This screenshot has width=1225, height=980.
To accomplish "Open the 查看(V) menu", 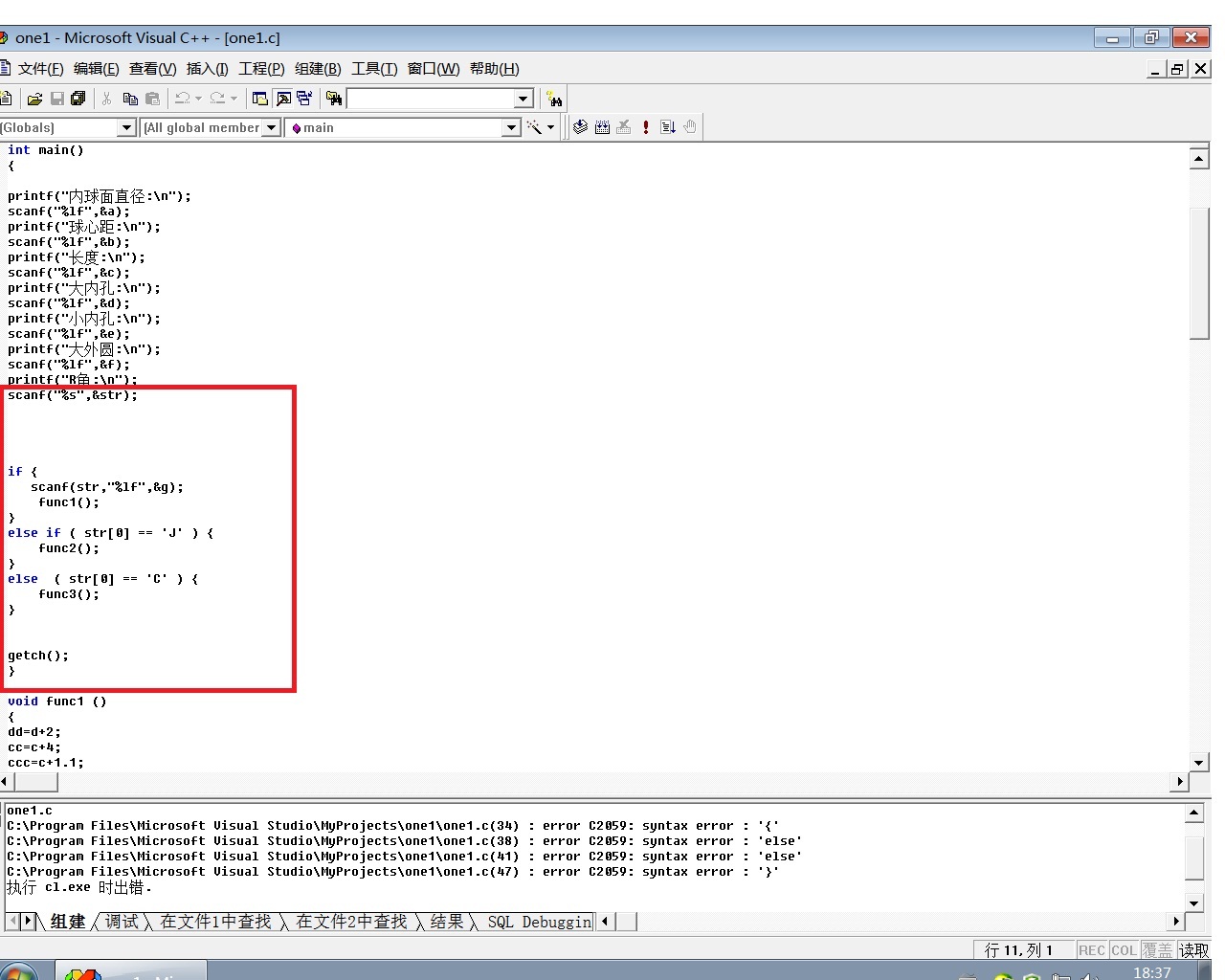I will (x=153, y=69).
